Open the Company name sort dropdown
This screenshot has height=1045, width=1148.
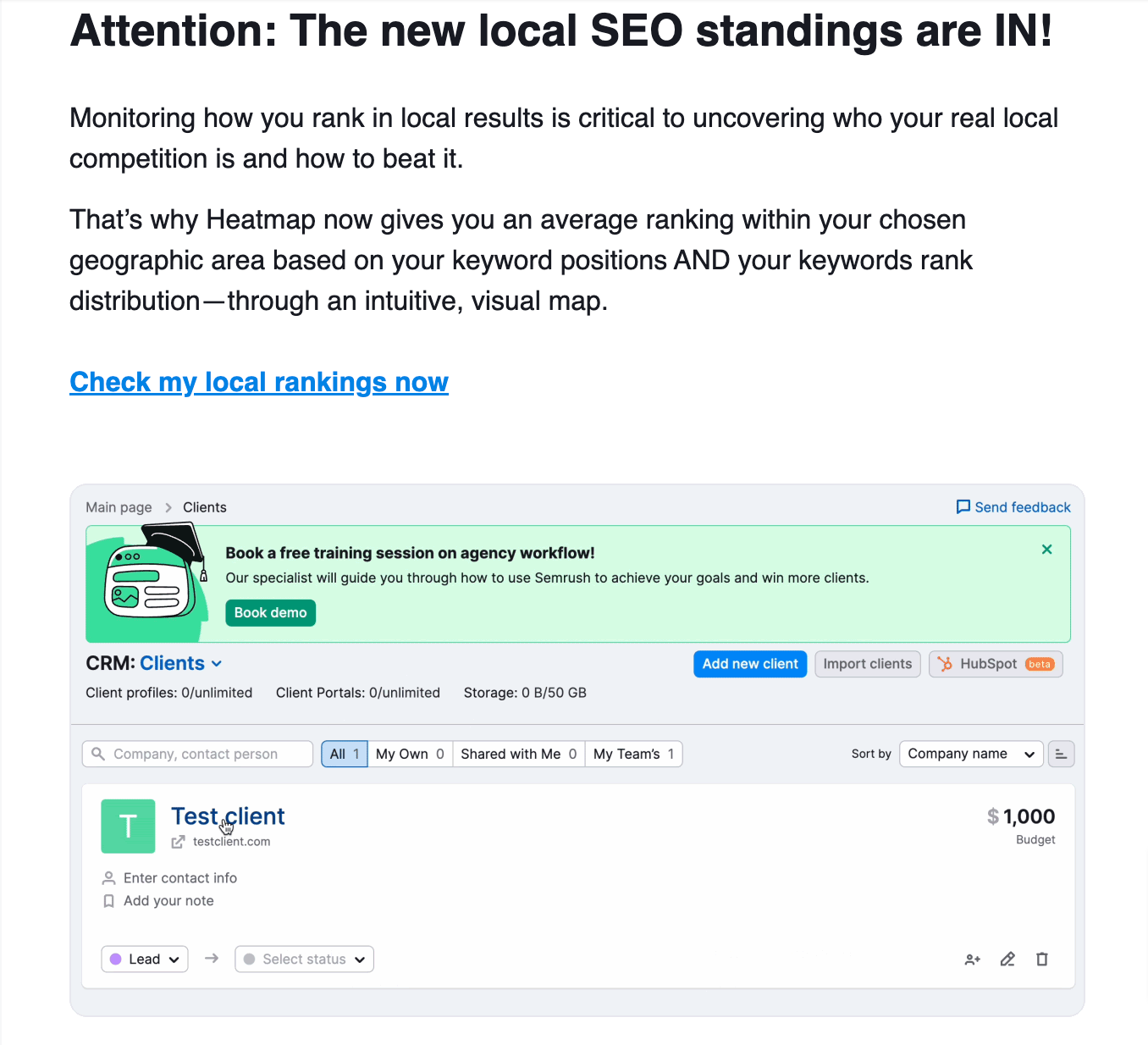pyautogui.click(x=970, y=754)
